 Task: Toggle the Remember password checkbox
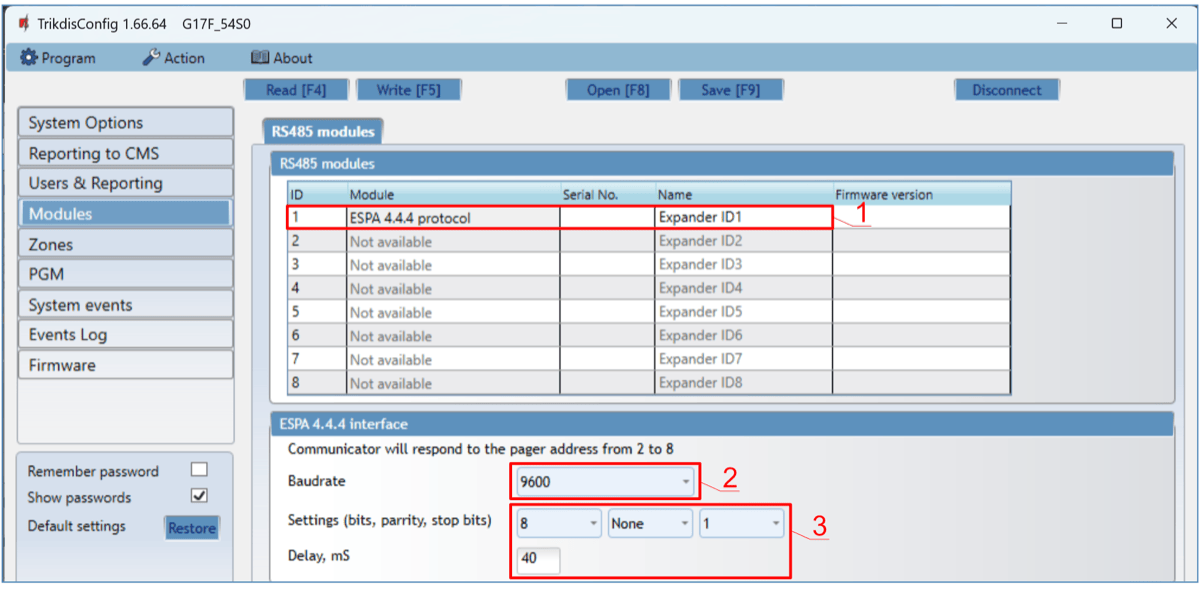[x=199, y=470]
